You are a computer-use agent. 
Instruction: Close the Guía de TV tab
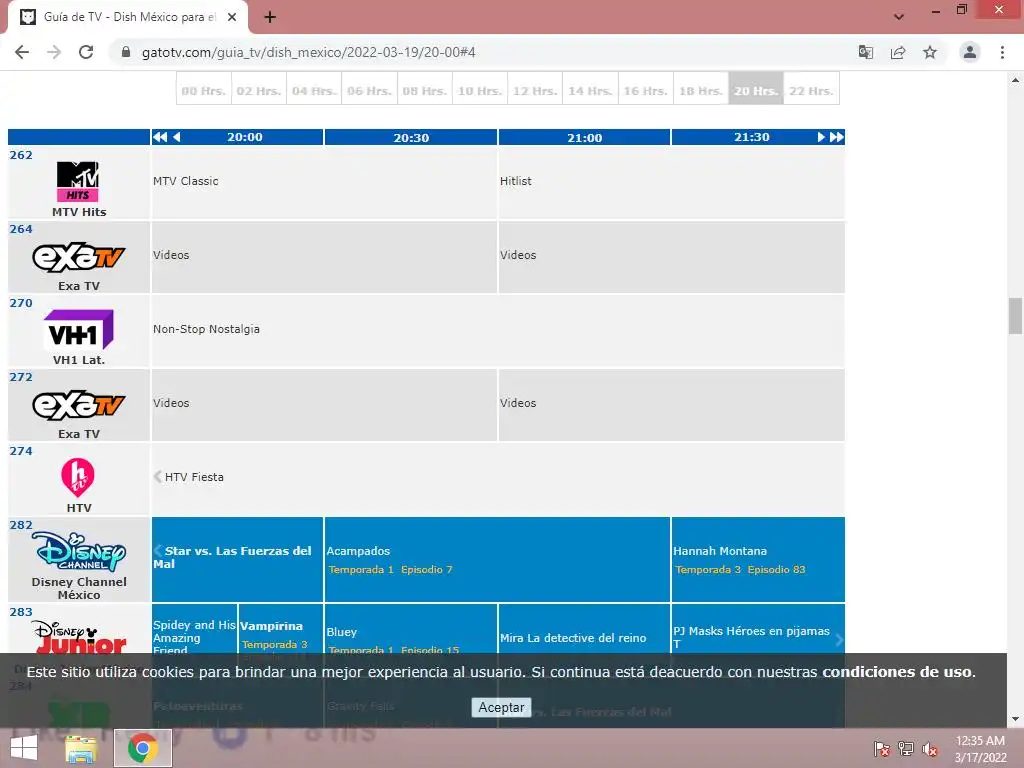click(x=232, y=17)
